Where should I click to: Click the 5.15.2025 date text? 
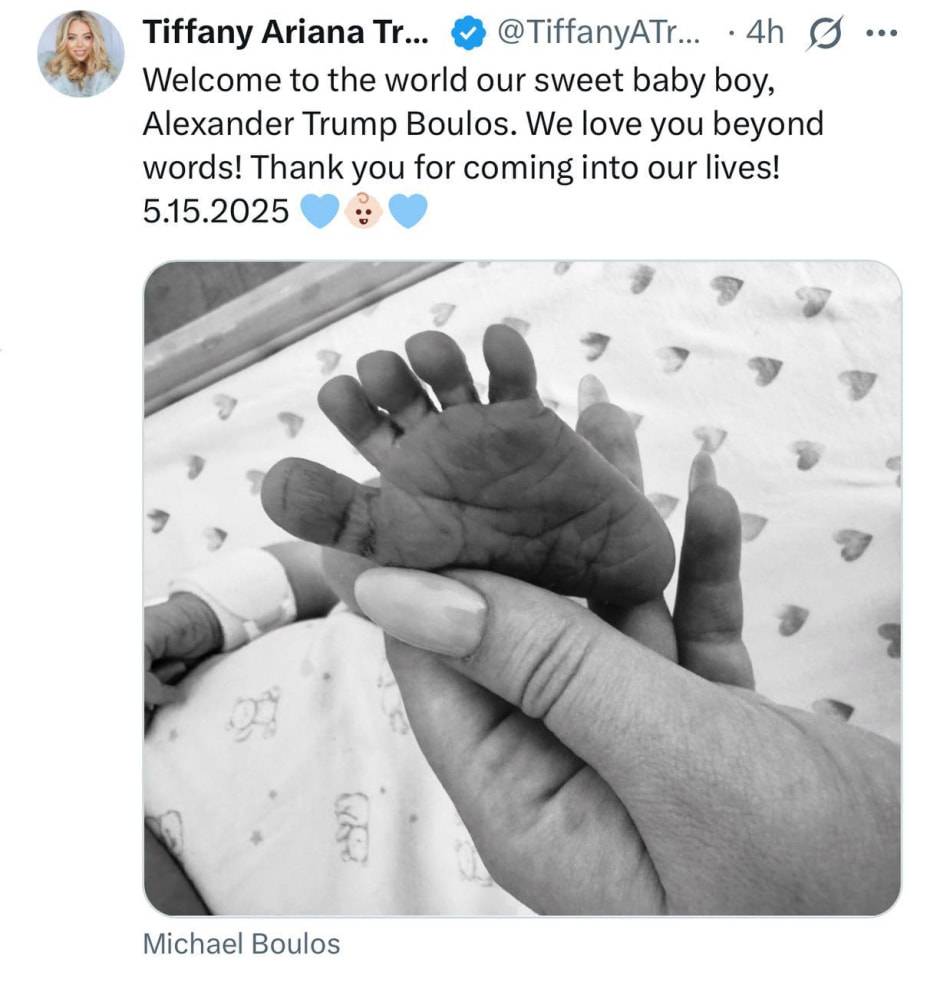point(216,211)
